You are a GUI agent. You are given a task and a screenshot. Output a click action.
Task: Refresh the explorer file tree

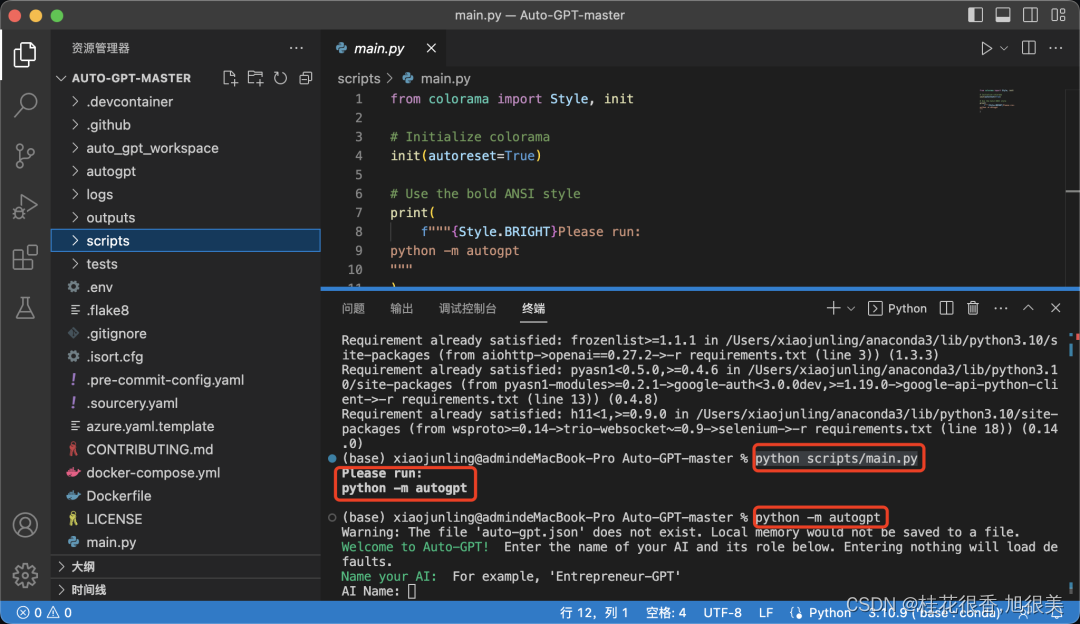280,78
